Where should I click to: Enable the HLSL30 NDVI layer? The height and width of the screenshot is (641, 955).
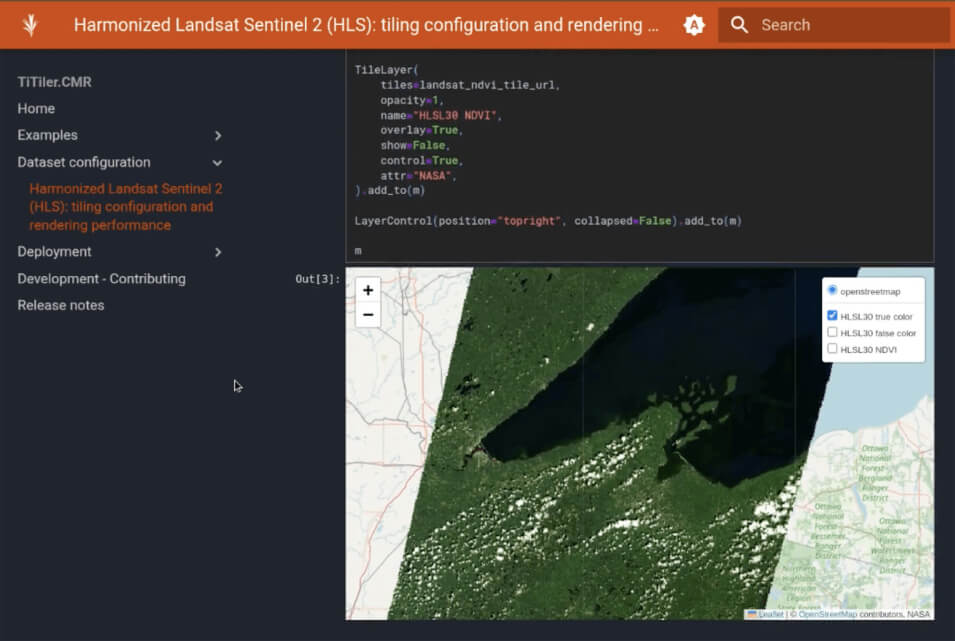[833, 349]
